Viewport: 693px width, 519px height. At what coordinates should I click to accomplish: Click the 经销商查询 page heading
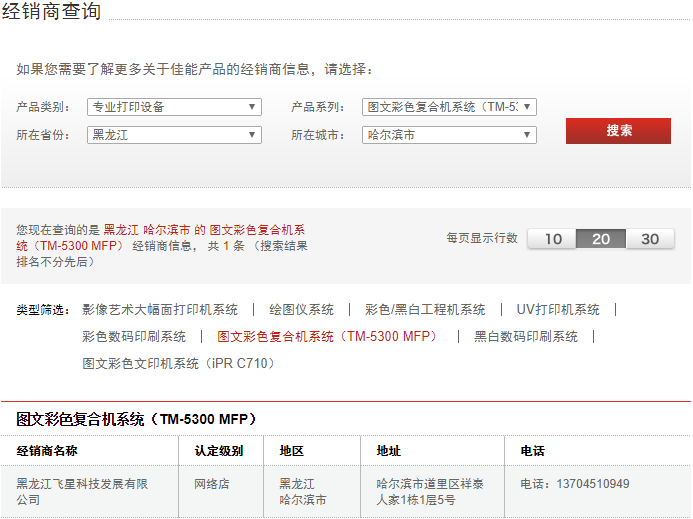pos(51,11)
